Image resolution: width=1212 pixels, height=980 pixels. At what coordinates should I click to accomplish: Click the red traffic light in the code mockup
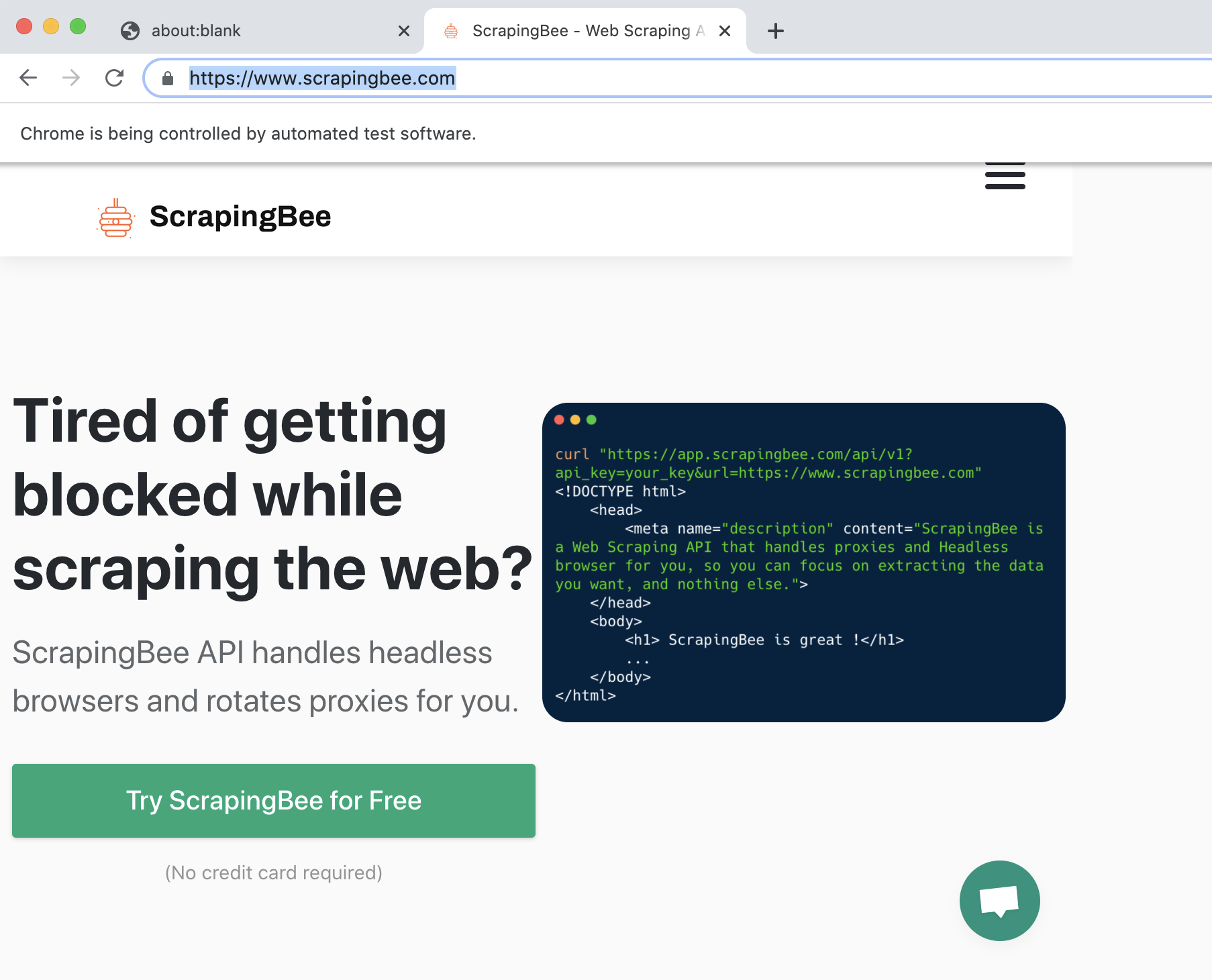click(560, 419)
